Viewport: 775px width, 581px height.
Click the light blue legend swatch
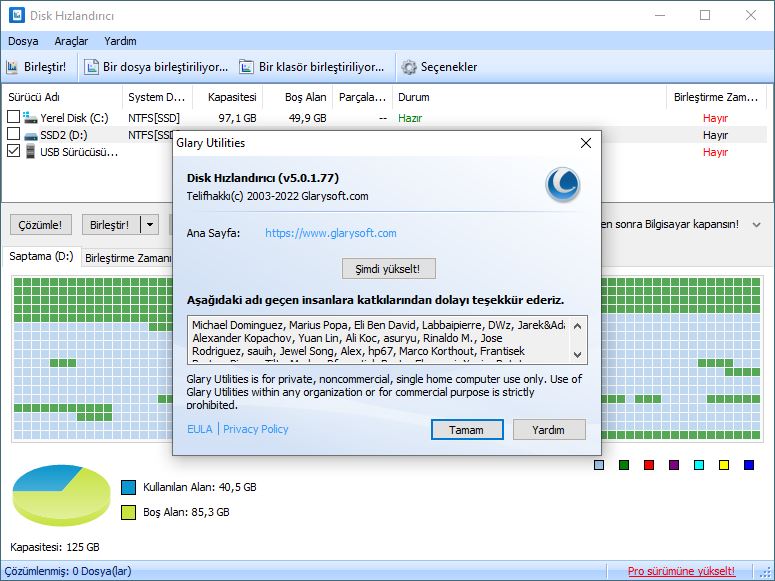coord(599,465)
